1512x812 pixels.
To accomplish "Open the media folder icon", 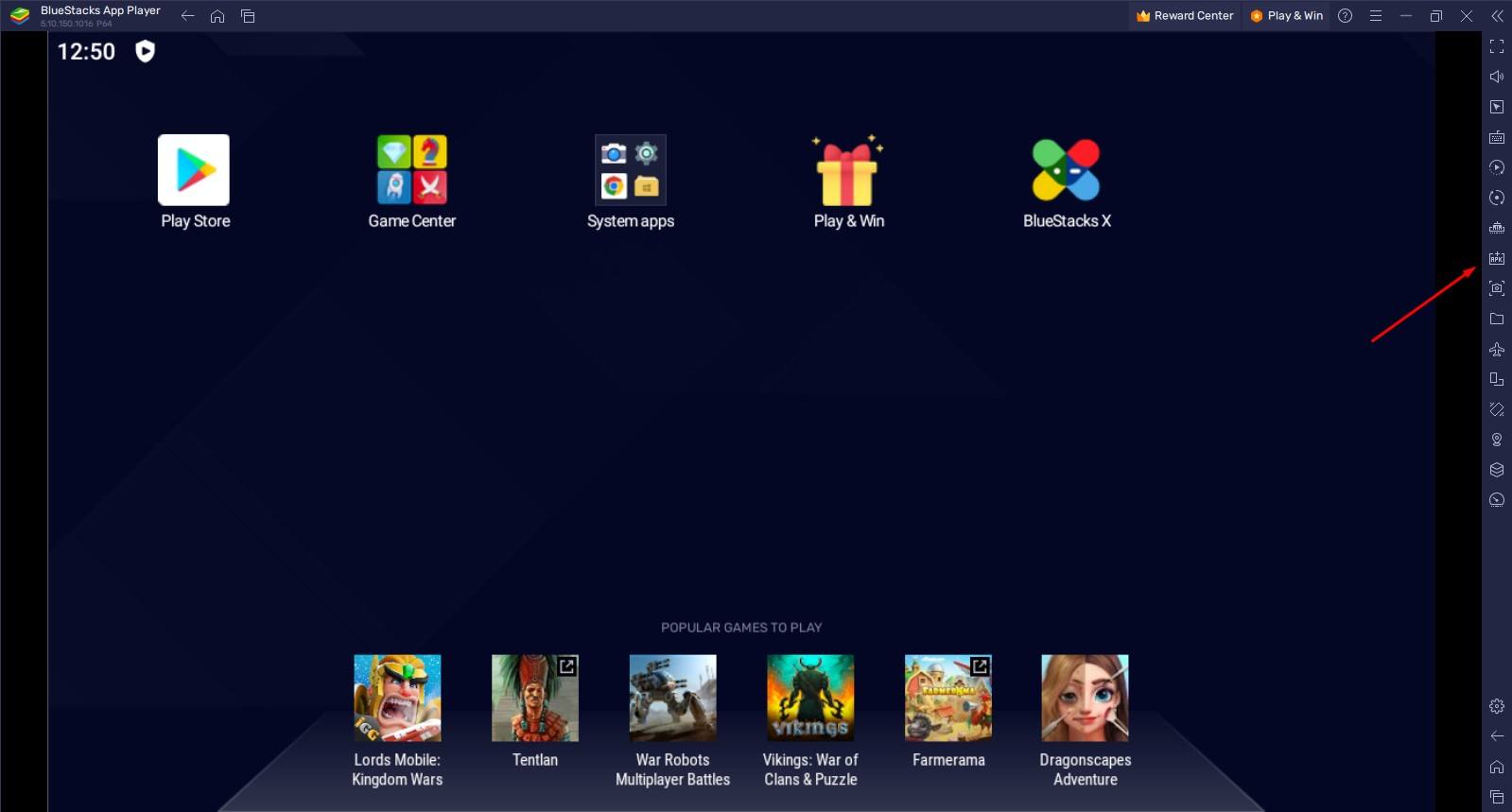I will pos(1497,319).
